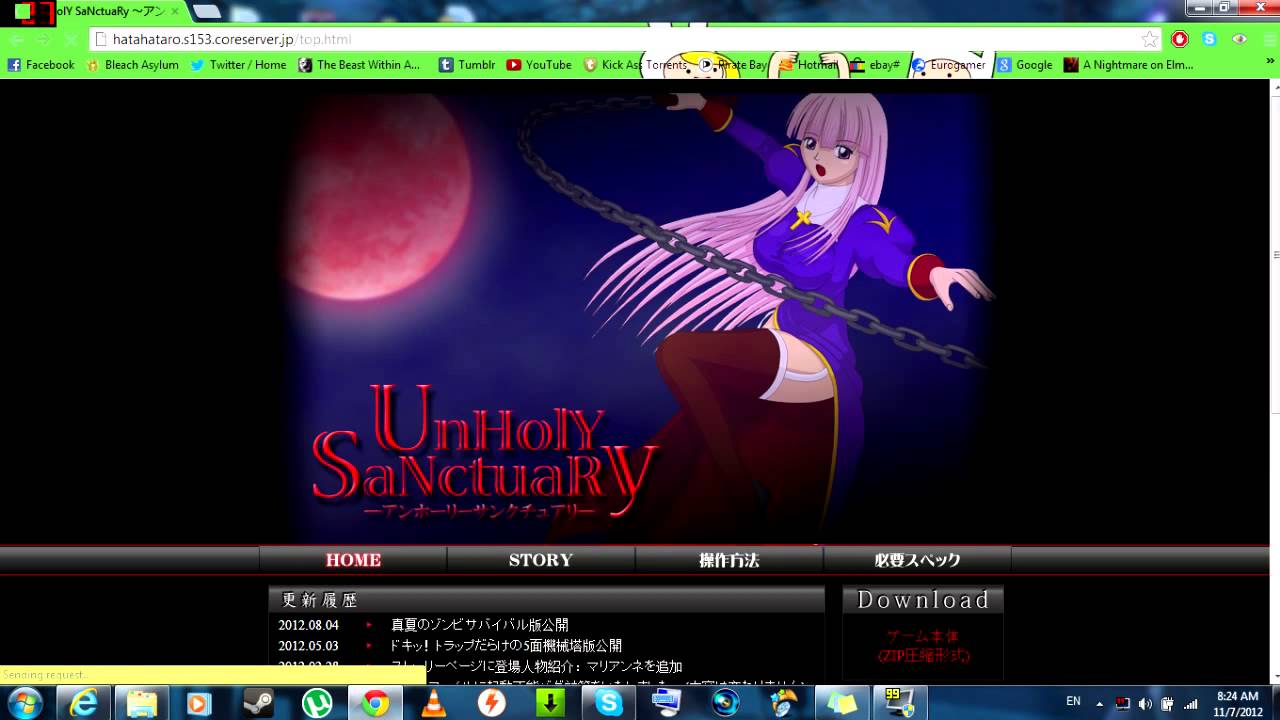Open Windows Media Player from the taskbar
This screenshot has height=720, width=1280.
[199, 703]
